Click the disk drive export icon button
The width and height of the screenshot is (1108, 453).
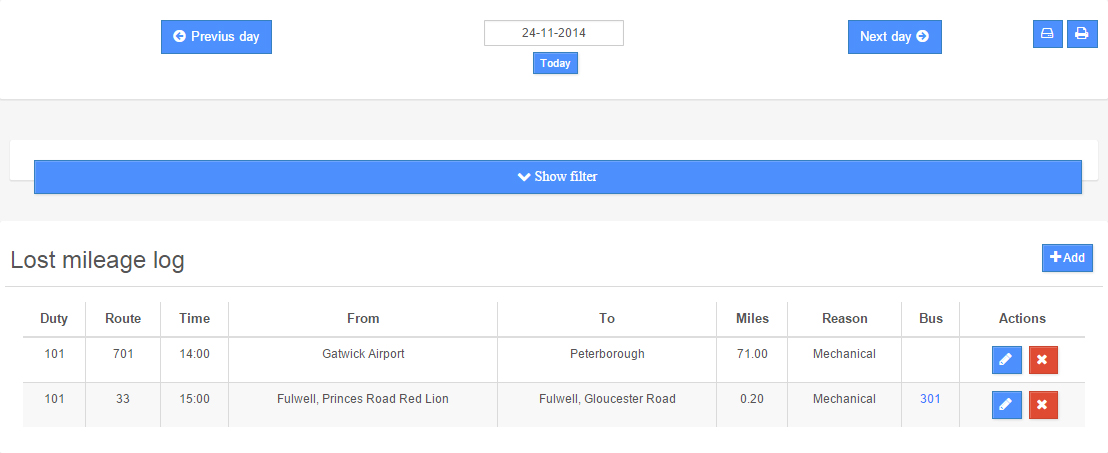coord(1047,33)
